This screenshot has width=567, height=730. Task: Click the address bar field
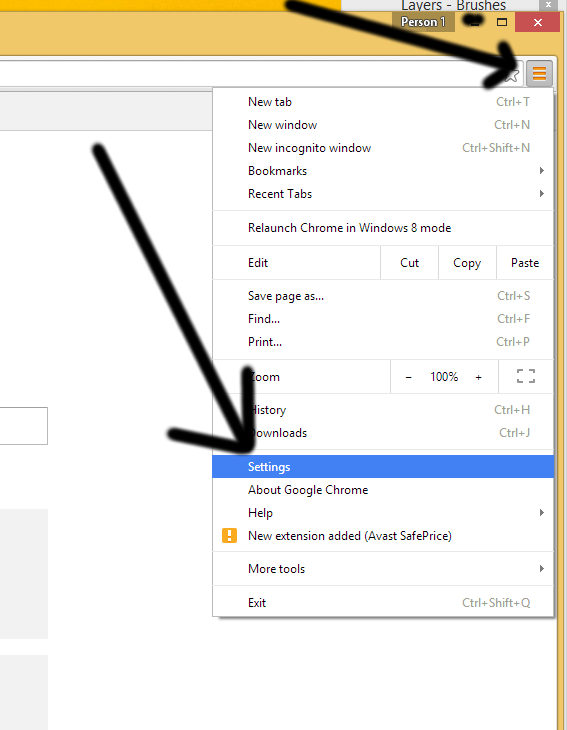point(261,74)
